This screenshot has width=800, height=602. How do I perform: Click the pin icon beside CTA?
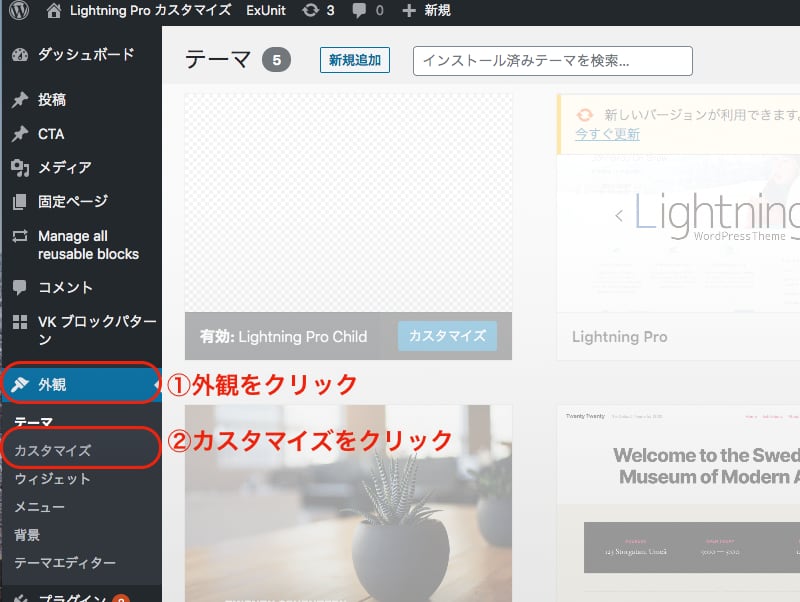pos(20,134)
